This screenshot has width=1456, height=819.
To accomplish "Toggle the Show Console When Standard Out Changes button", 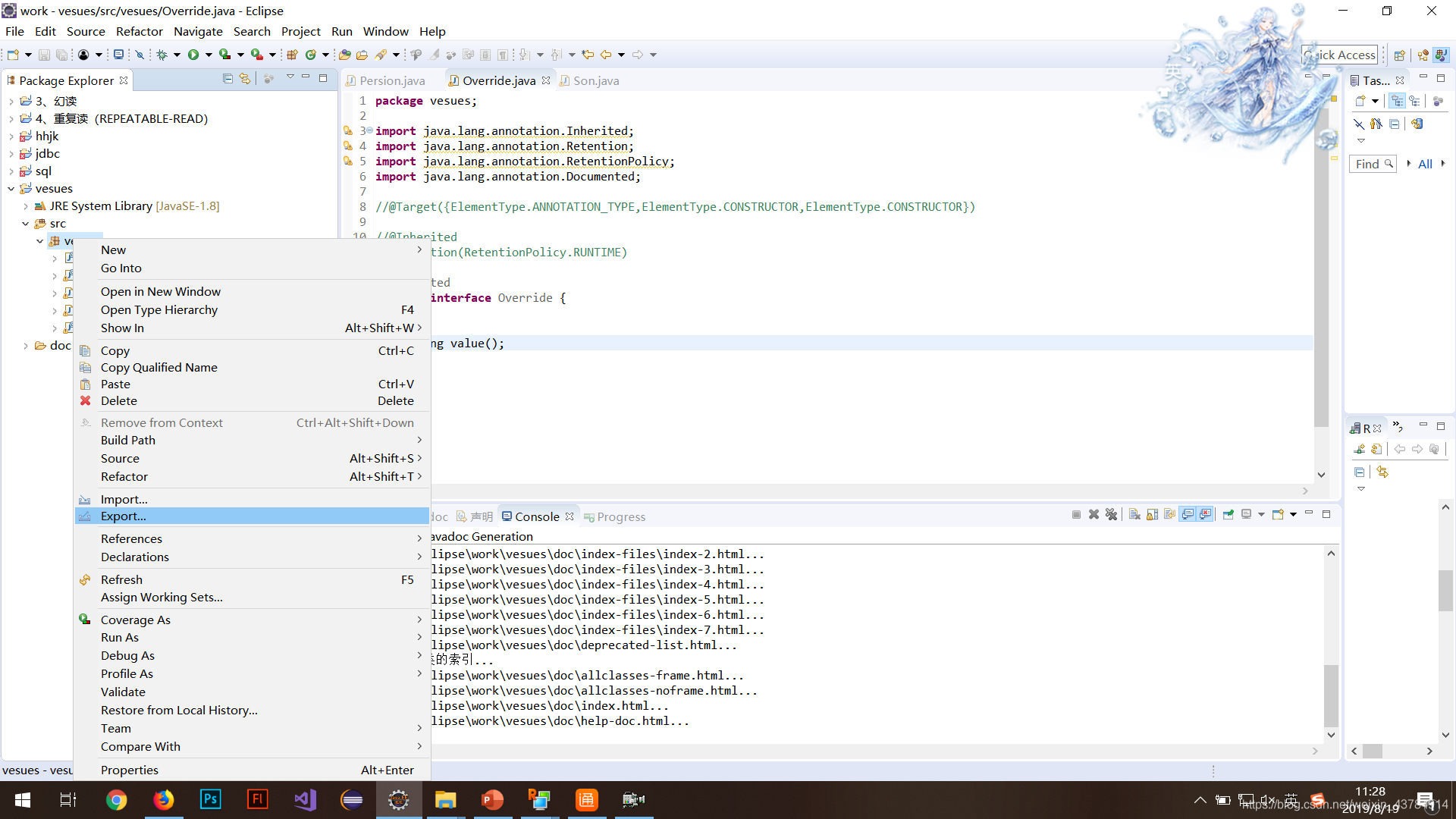I will pyautogui.click(x=1188, y=514).
